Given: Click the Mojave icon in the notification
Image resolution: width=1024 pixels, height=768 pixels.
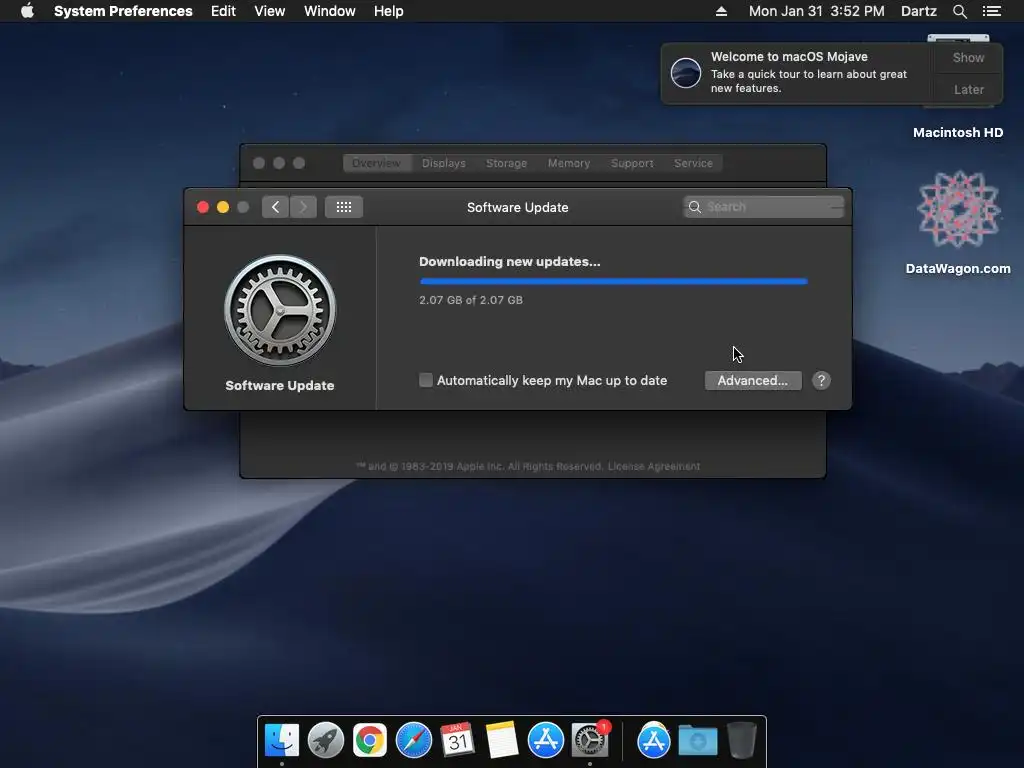Looking at the screenshot, I should pos(686,72).
